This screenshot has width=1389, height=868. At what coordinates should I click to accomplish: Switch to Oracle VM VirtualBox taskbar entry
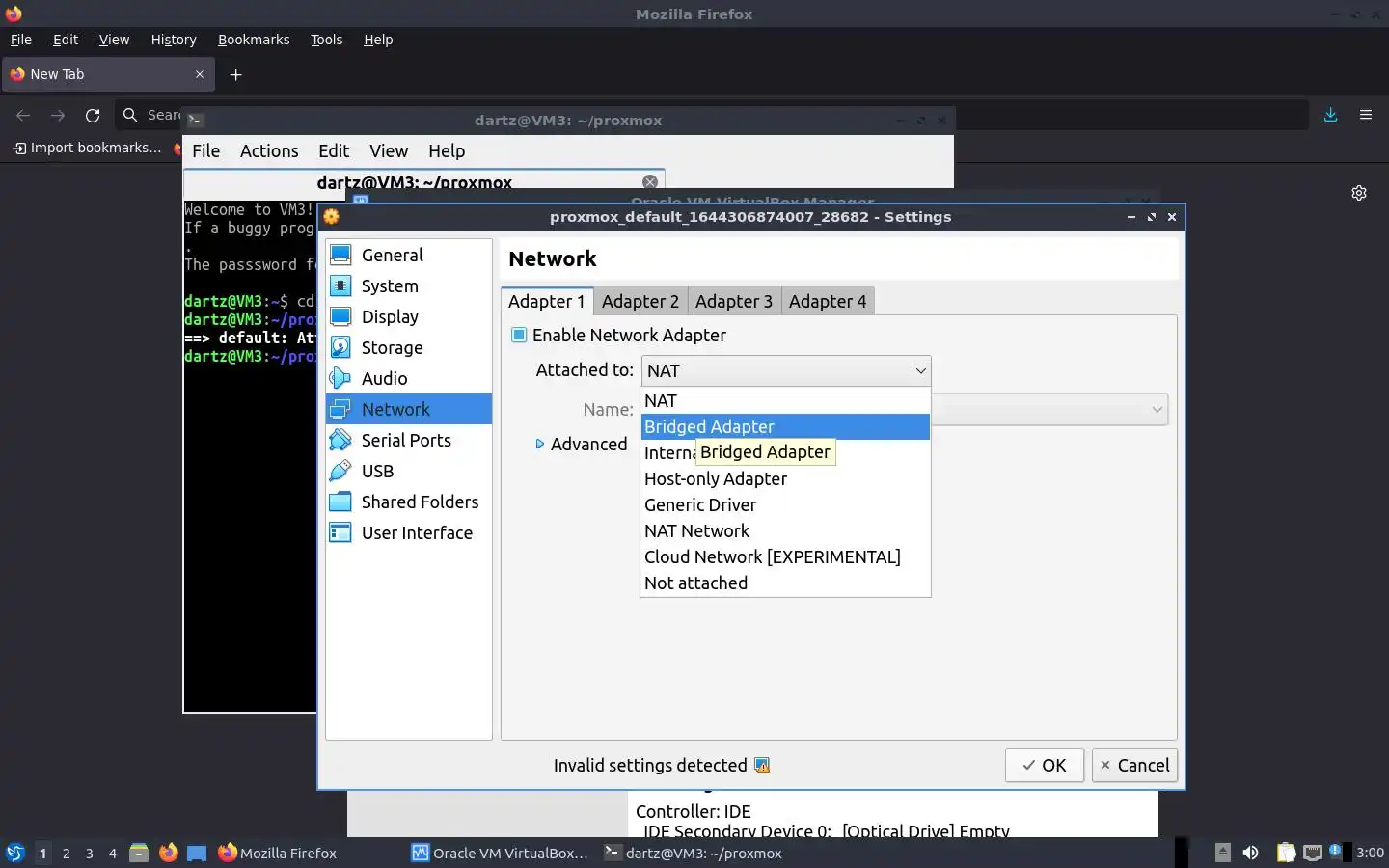click(500, 853)
